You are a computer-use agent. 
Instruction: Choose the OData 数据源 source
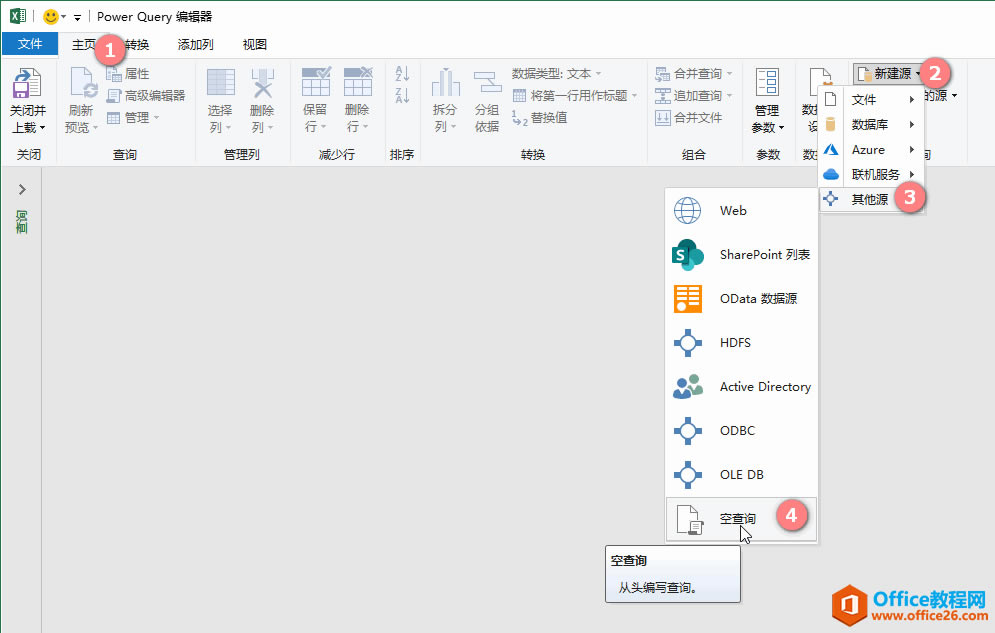[741, 299]
